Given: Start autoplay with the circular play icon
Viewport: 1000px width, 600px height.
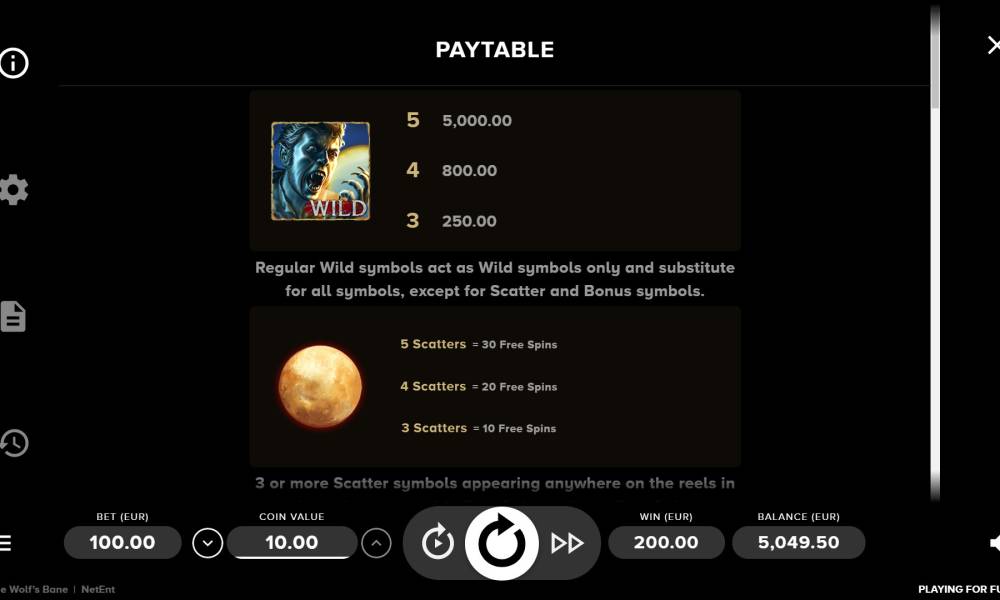Looking at the screenshot, I should 438,543.
